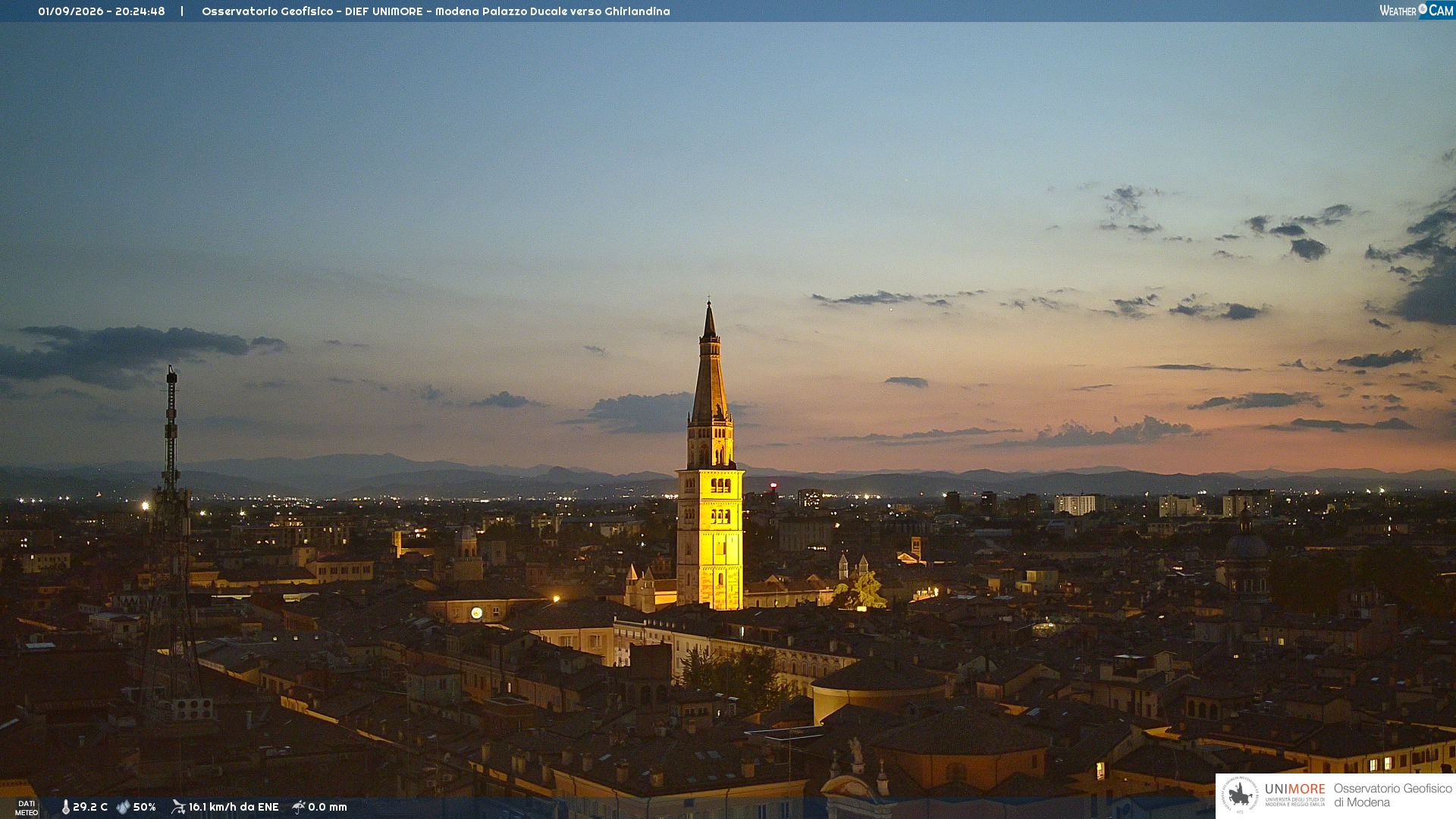Click the wind sock icon
This screenshot has width=1456, height=819.
[178, 807]
